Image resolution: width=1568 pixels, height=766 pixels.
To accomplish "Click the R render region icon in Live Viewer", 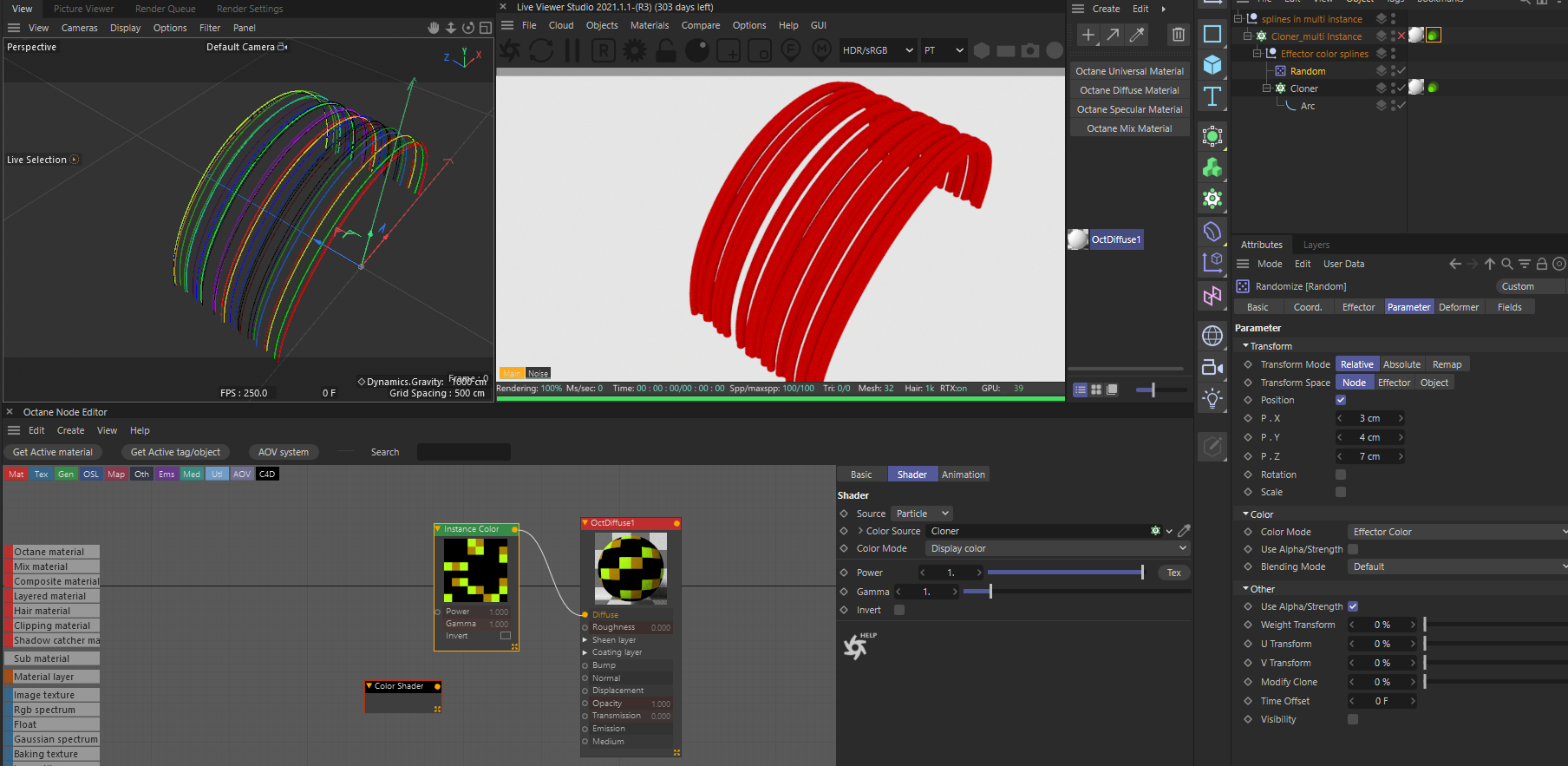I will tap(603, 50).
